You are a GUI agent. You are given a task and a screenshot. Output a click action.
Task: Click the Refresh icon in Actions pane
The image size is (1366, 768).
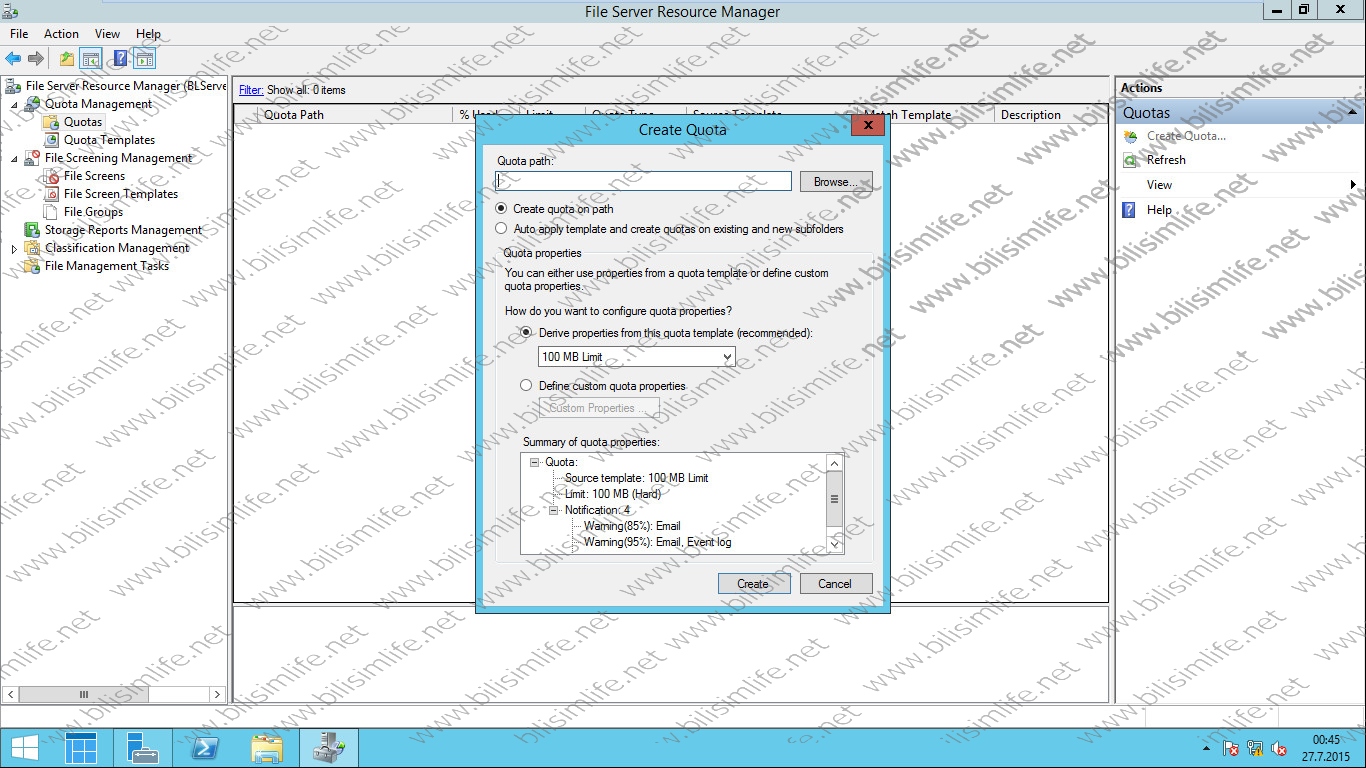[x=1130, y=160]
